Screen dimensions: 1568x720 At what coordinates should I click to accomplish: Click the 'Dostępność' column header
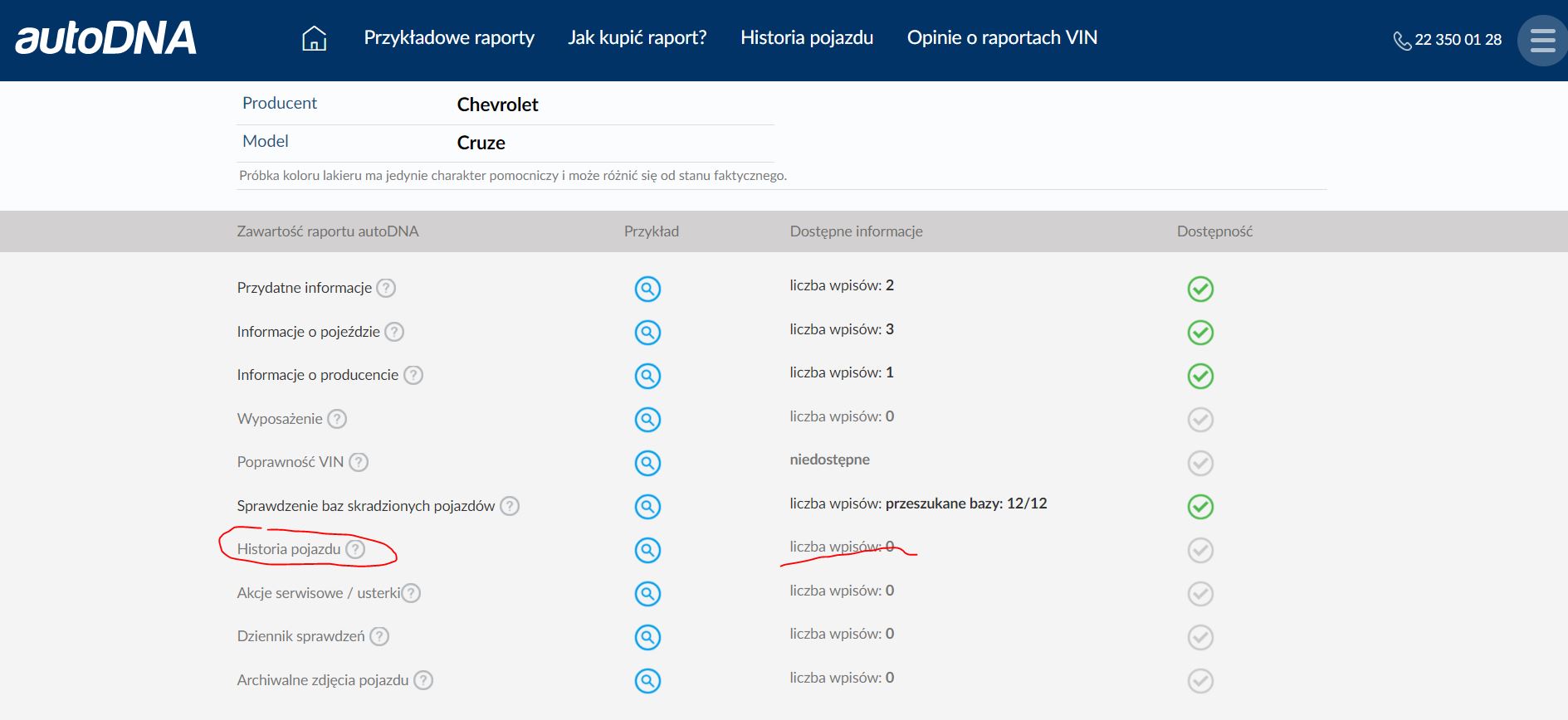point(1214,231)
